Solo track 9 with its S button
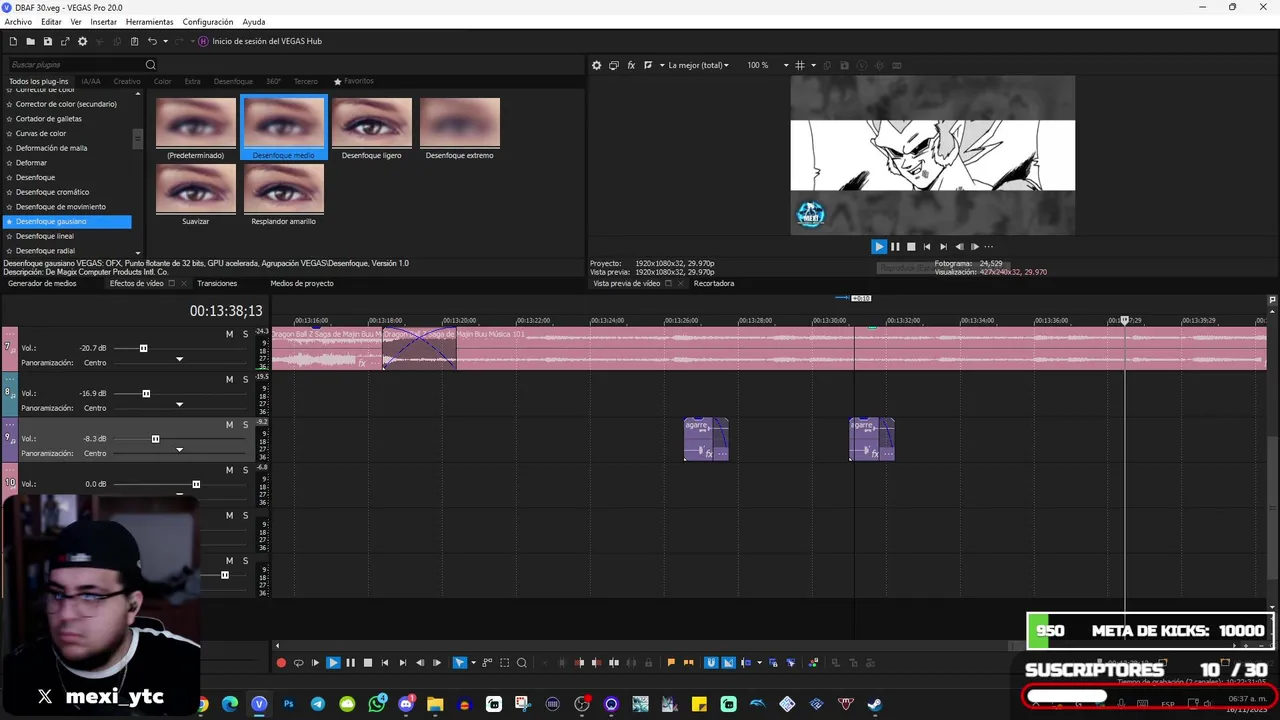 tap(245, 424)
